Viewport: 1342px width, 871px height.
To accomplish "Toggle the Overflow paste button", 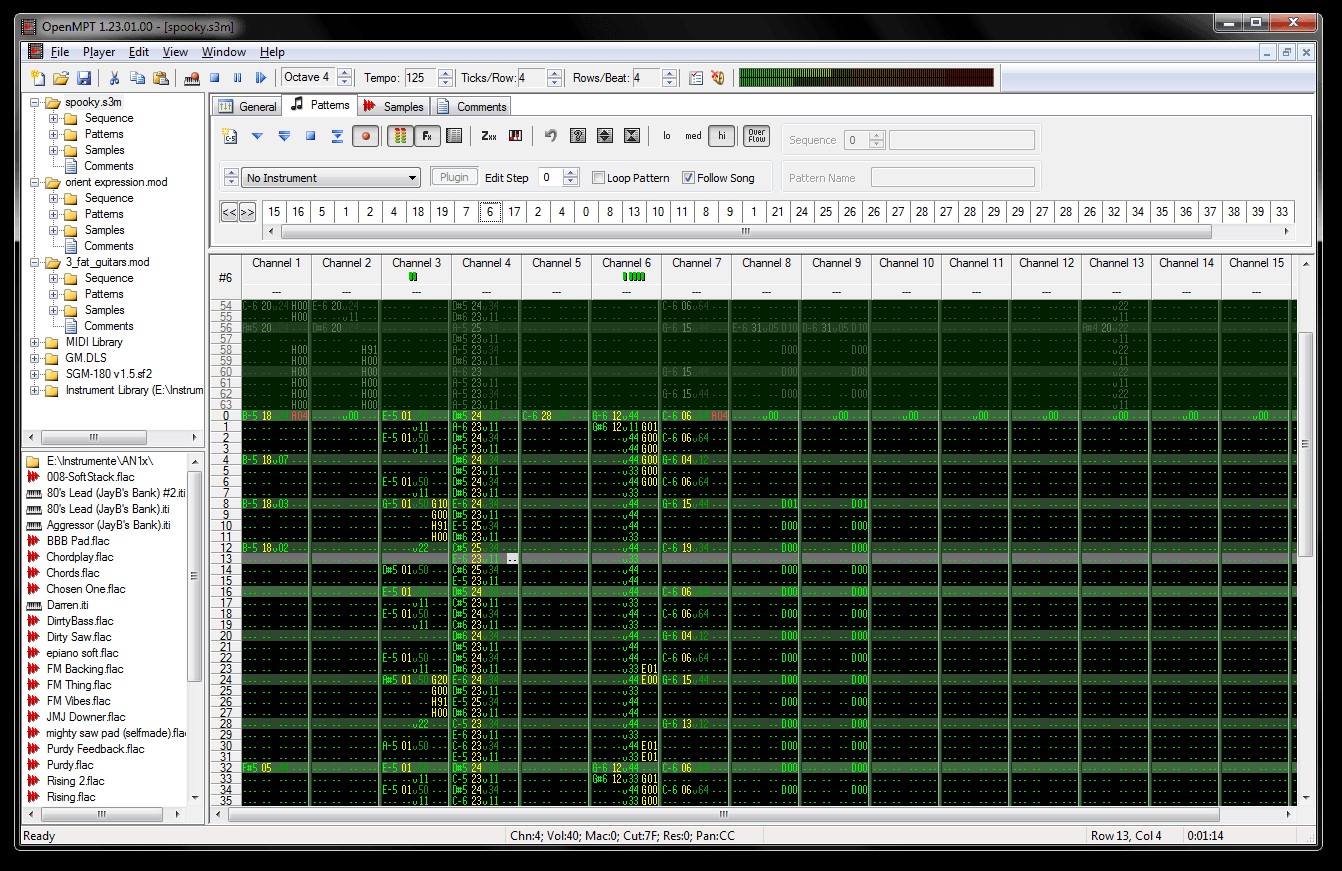I will (x=757, y=137).
